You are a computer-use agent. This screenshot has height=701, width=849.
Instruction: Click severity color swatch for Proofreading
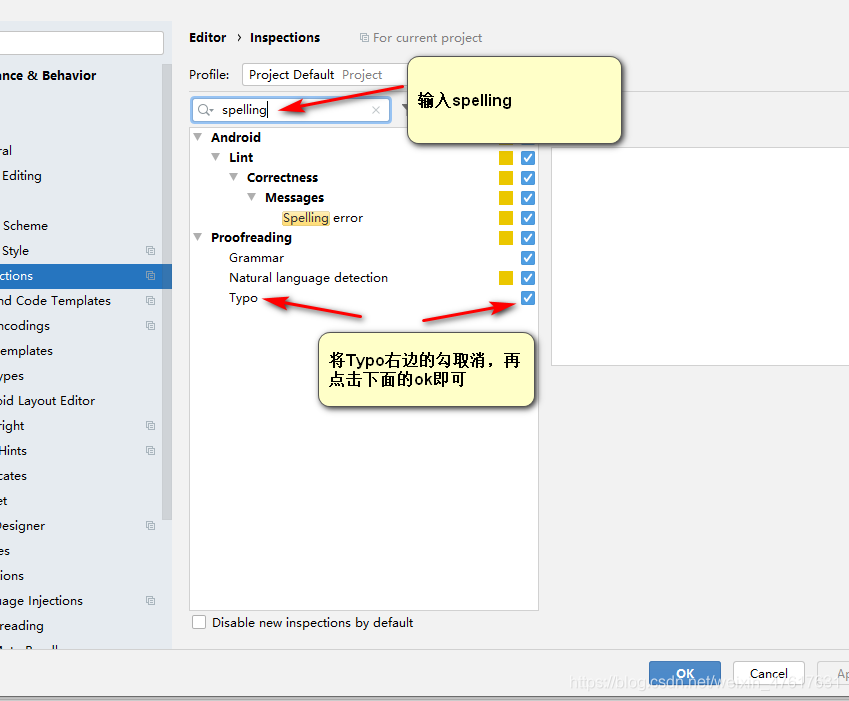pos(506,238)
